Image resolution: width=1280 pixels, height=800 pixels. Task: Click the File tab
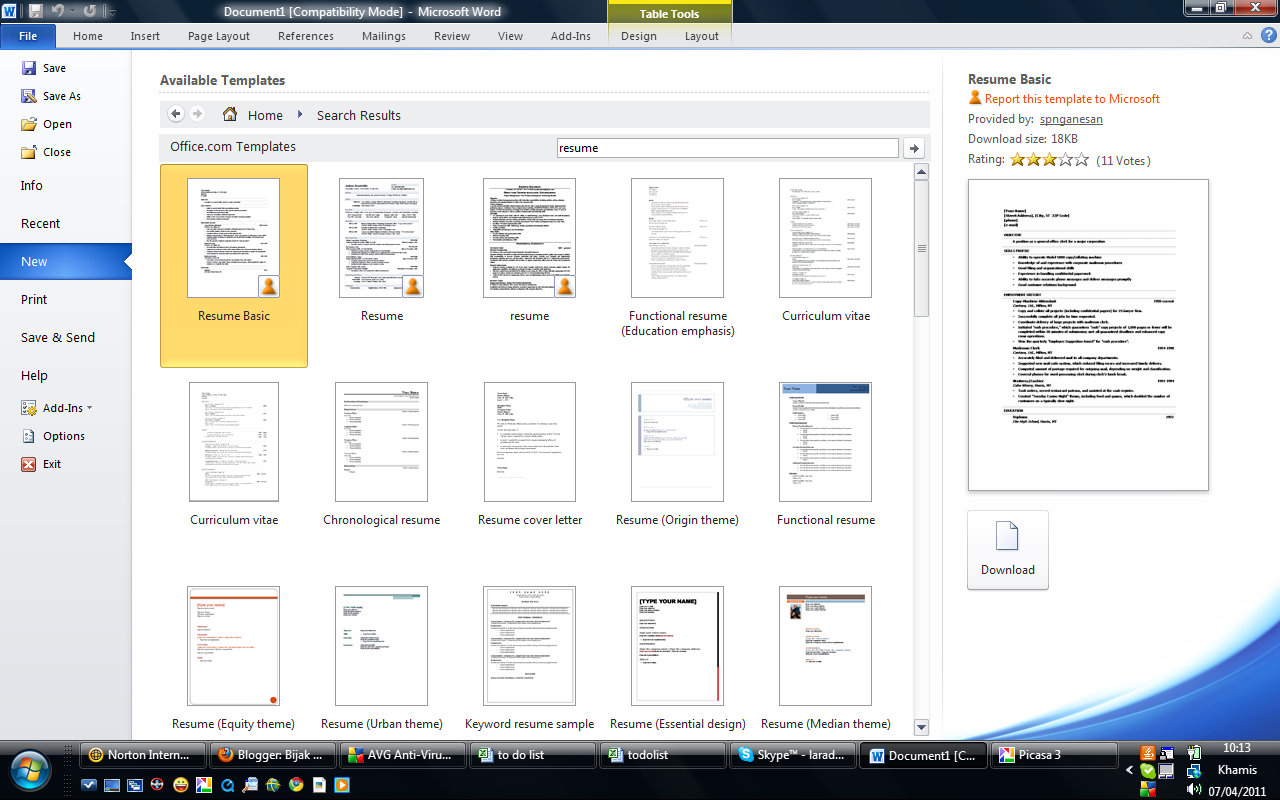click(x=28, y=36)
